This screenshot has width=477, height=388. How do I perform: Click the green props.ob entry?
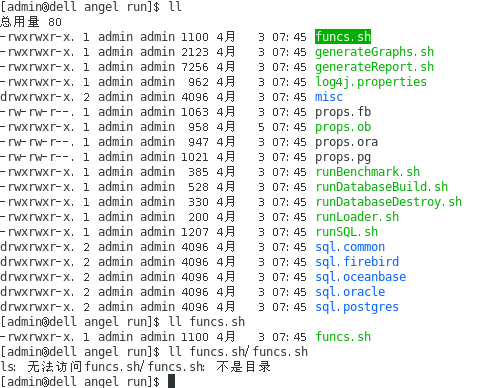pos(343,127)
